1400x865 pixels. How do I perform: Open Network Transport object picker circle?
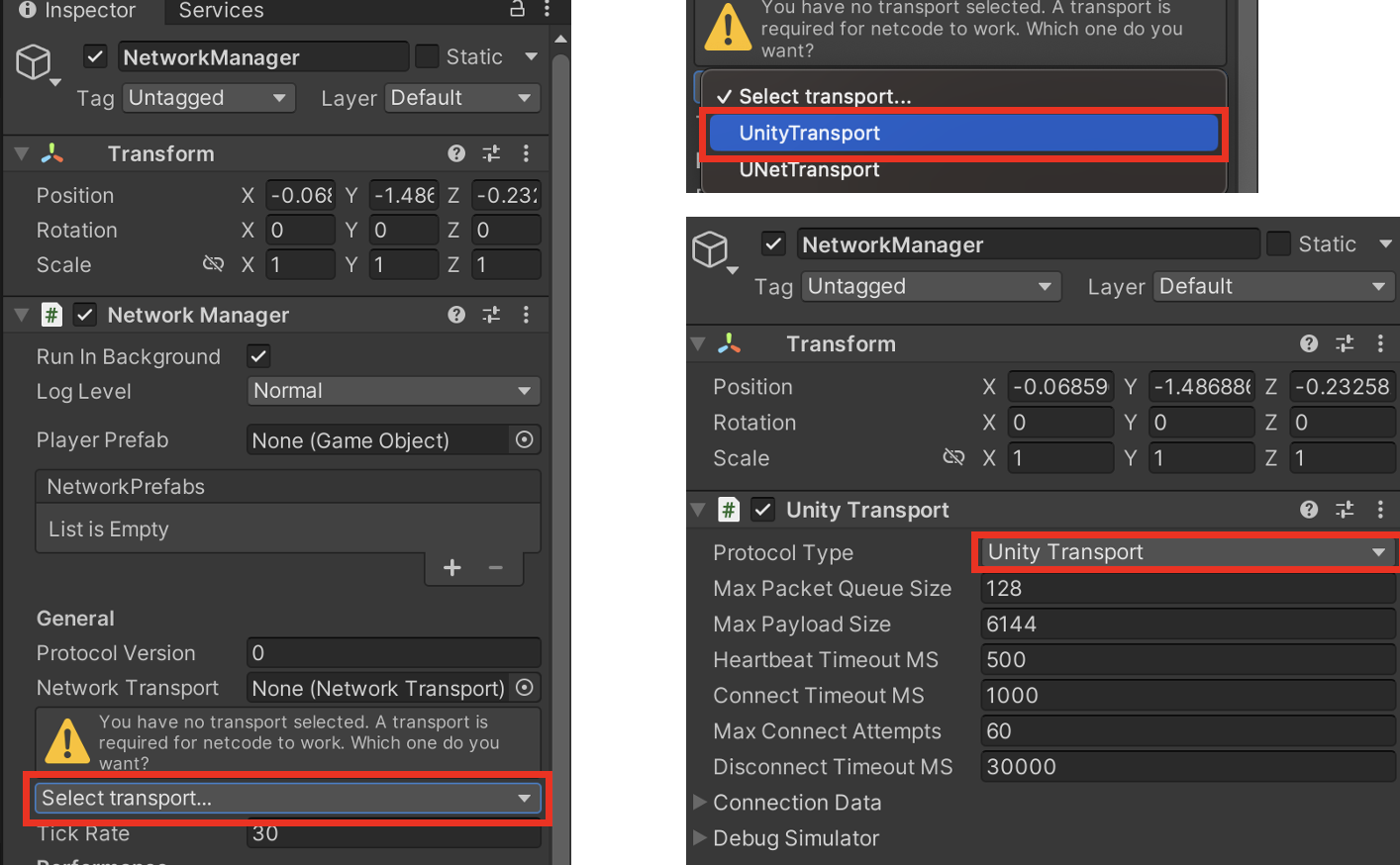pyautogui.click(x=525, y=687)
